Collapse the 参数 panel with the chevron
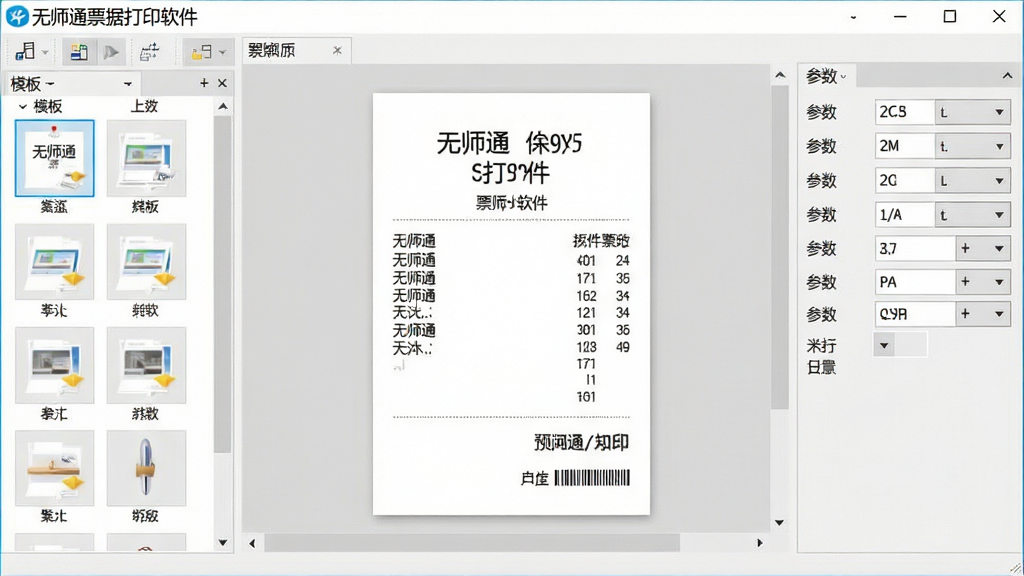 click(1007, 76)
